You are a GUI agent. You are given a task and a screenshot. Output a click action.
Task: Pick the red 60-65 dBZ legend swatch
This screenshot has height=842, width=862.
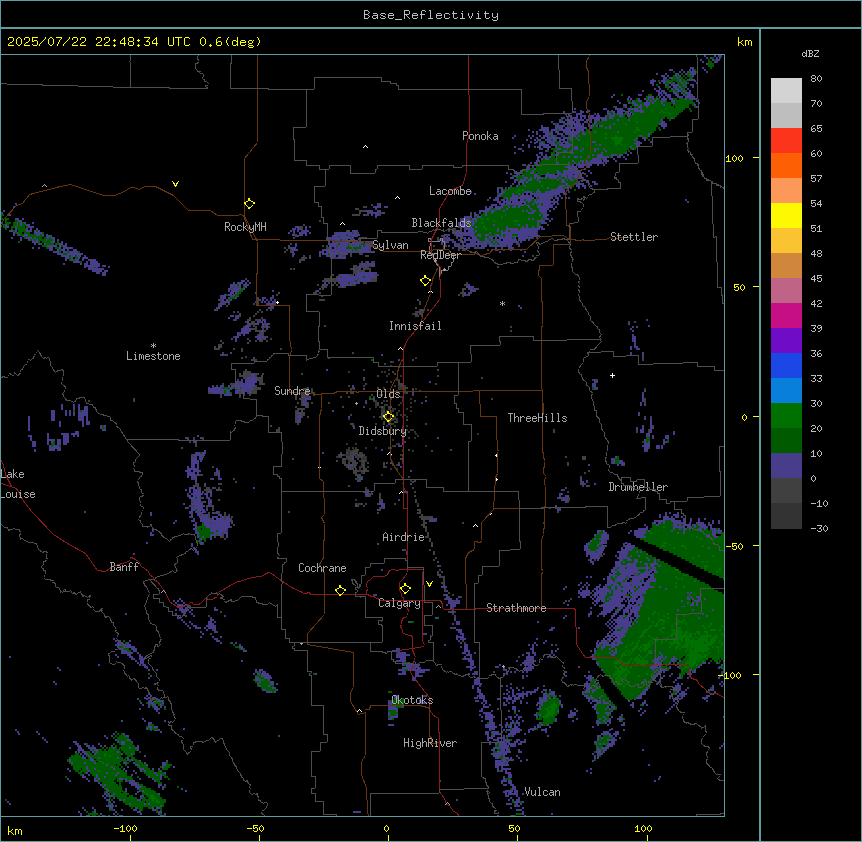(x=786, y=140)
